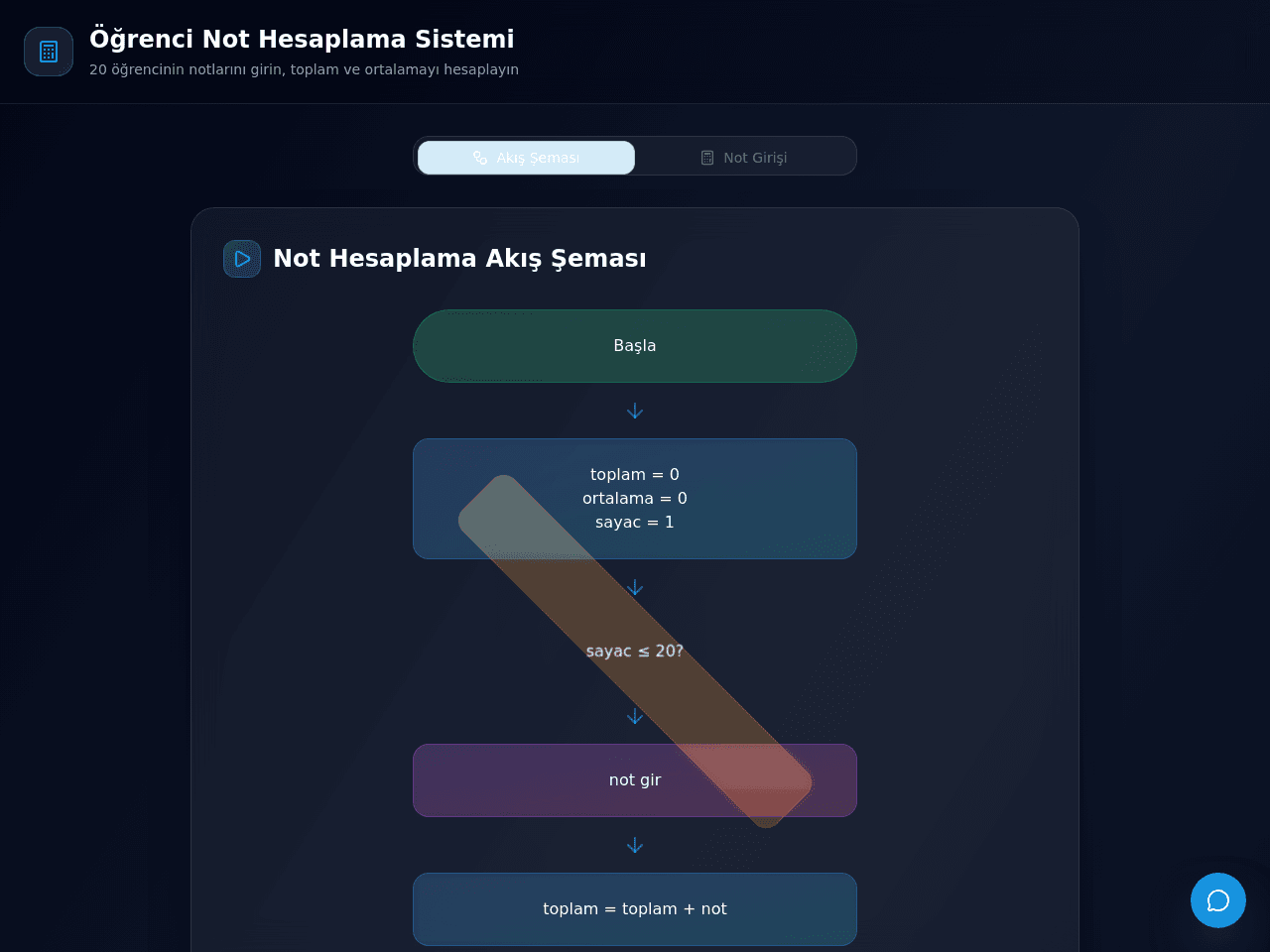The height and width of the screenshot is (952, 1270).
Task: Open the chat bubble floating button
Action: click(1218, 900)
